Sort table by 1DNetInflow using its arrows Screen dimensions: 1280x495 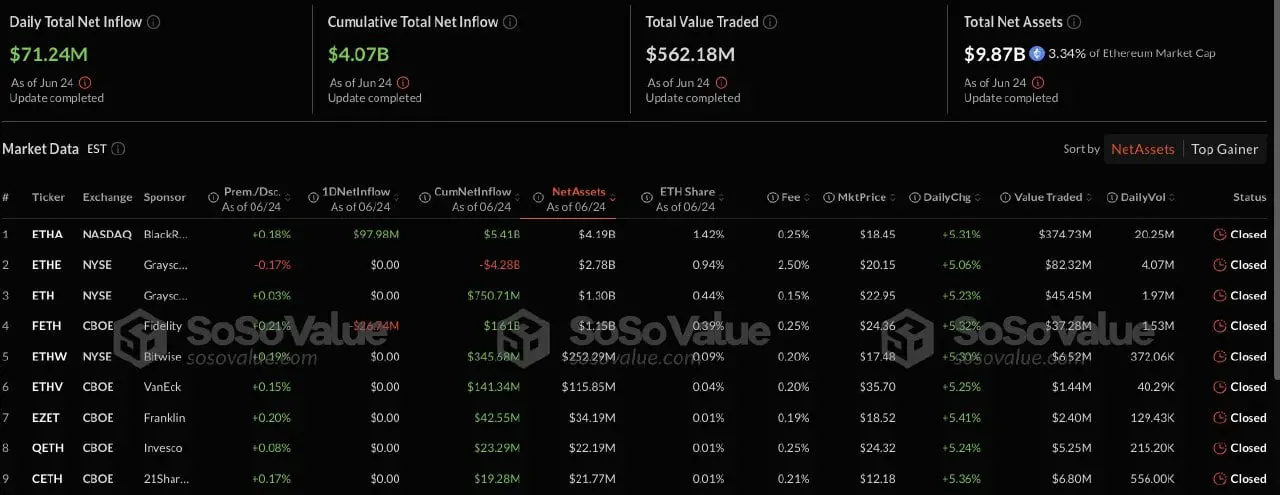(397, 198)
